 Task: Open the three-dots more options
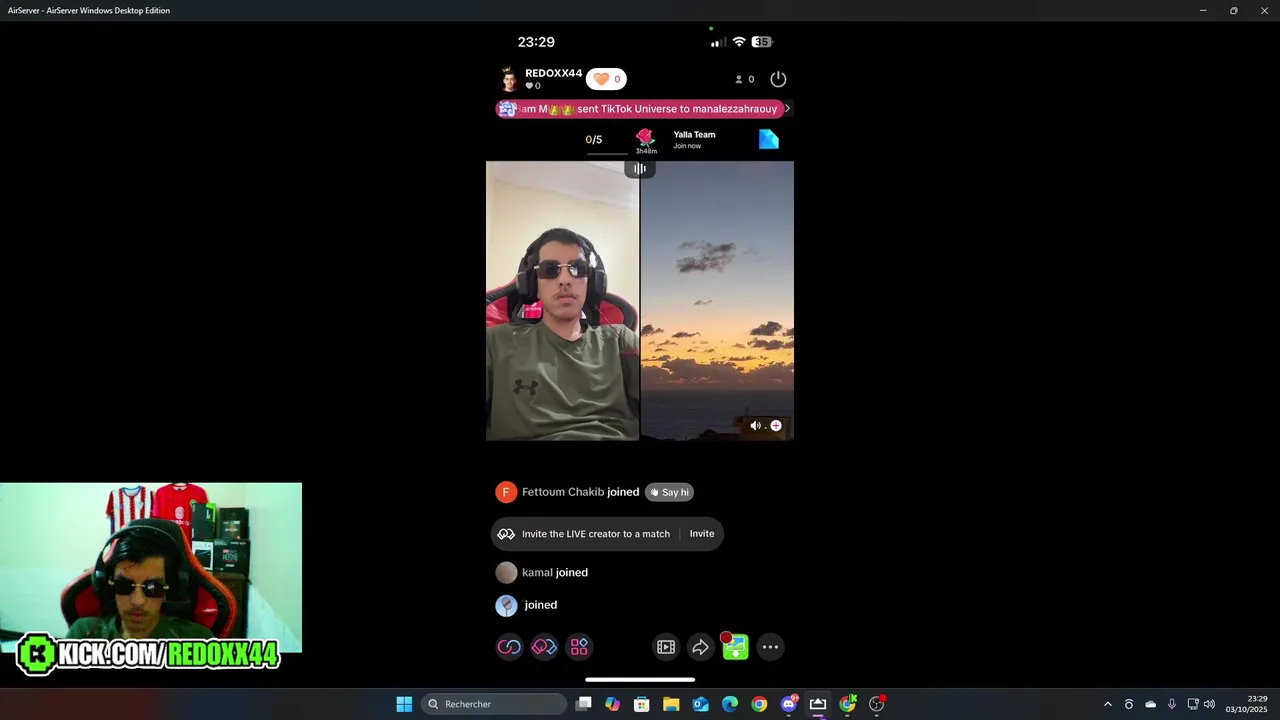(x=770, y=647)
